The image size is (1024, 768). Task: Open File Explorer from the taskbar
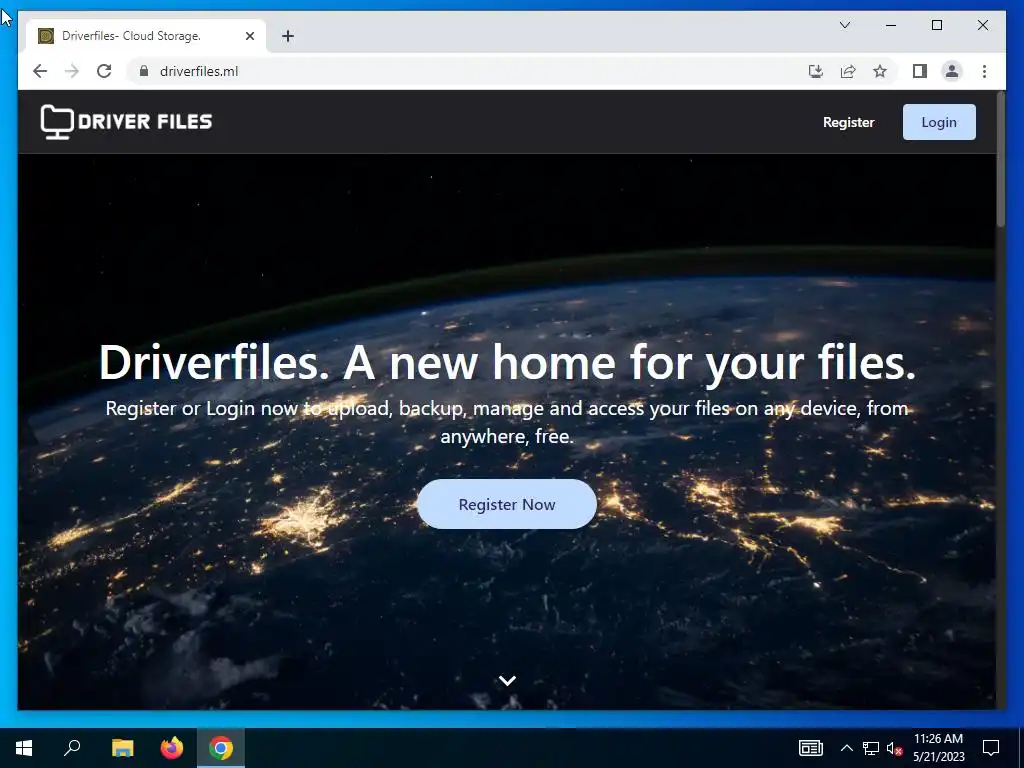(122, 748)
